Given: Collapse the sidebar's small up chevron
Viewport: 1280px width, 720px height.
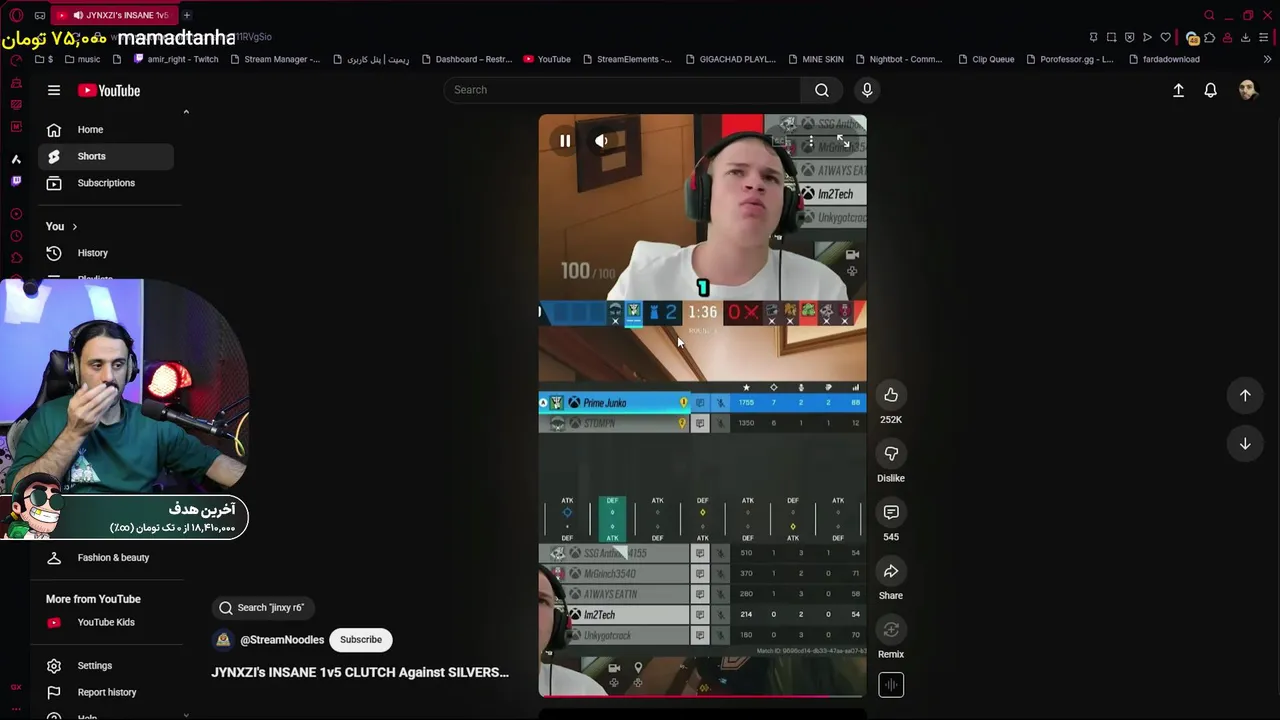Looking at the screenshot, I should tap(186, 112).
